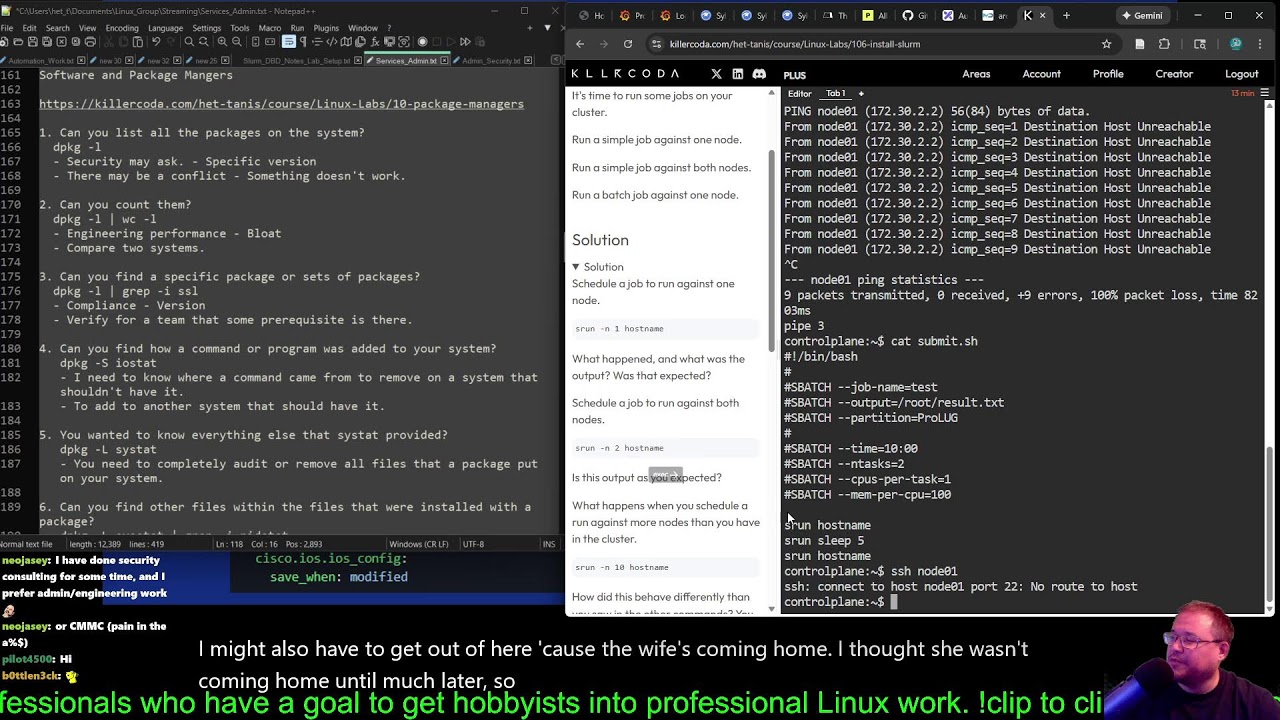Open Notepad++ tab list dropdown arrow

547,28
